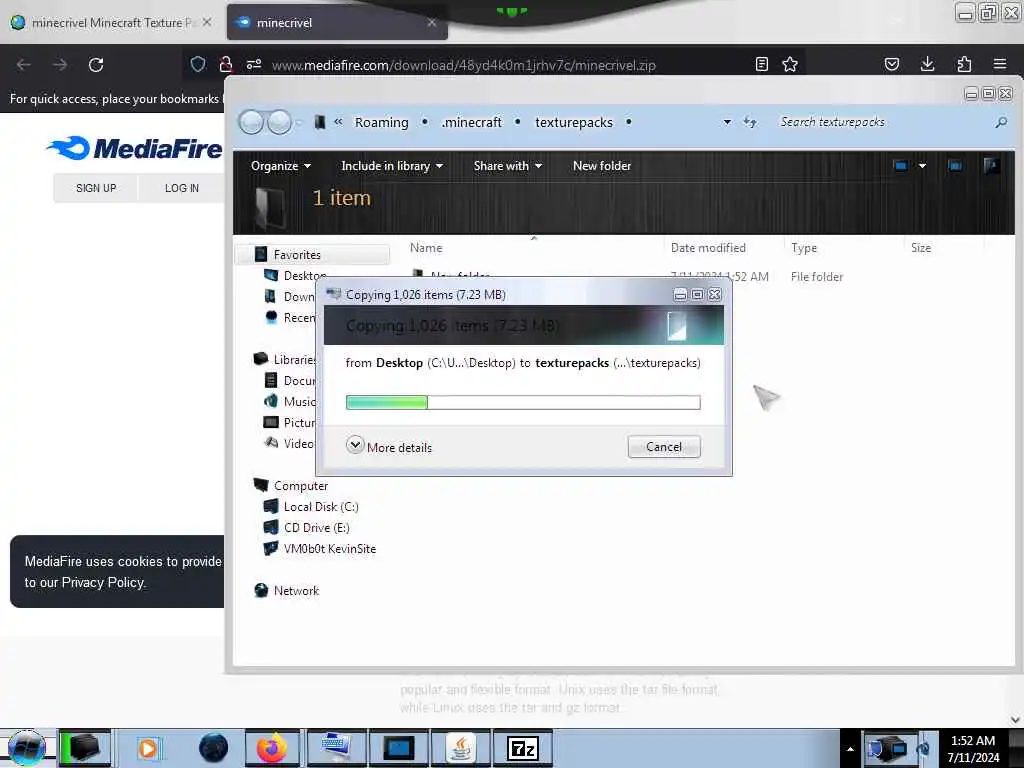Click the taskbar clock 1:52 AM
This screenshot has height=768, width=1024.
tap(973, 748)
